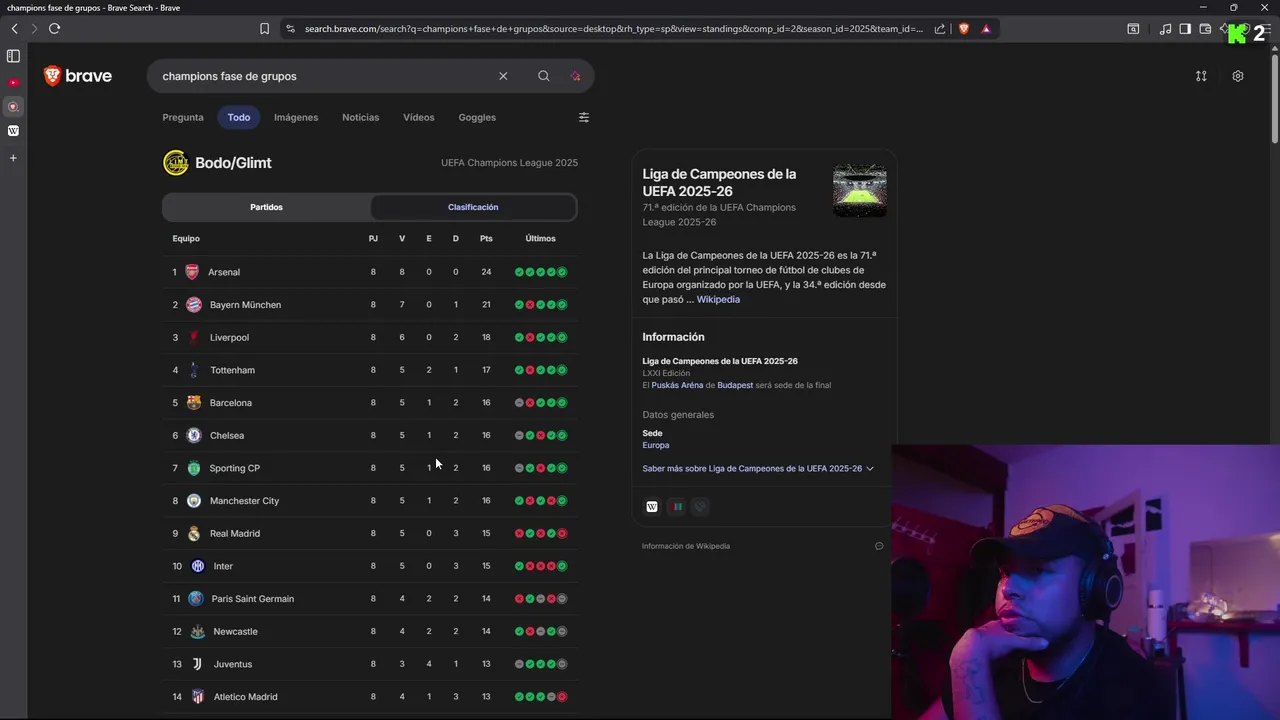
Task: Share this page via the share icon
Action: (940, 29)
